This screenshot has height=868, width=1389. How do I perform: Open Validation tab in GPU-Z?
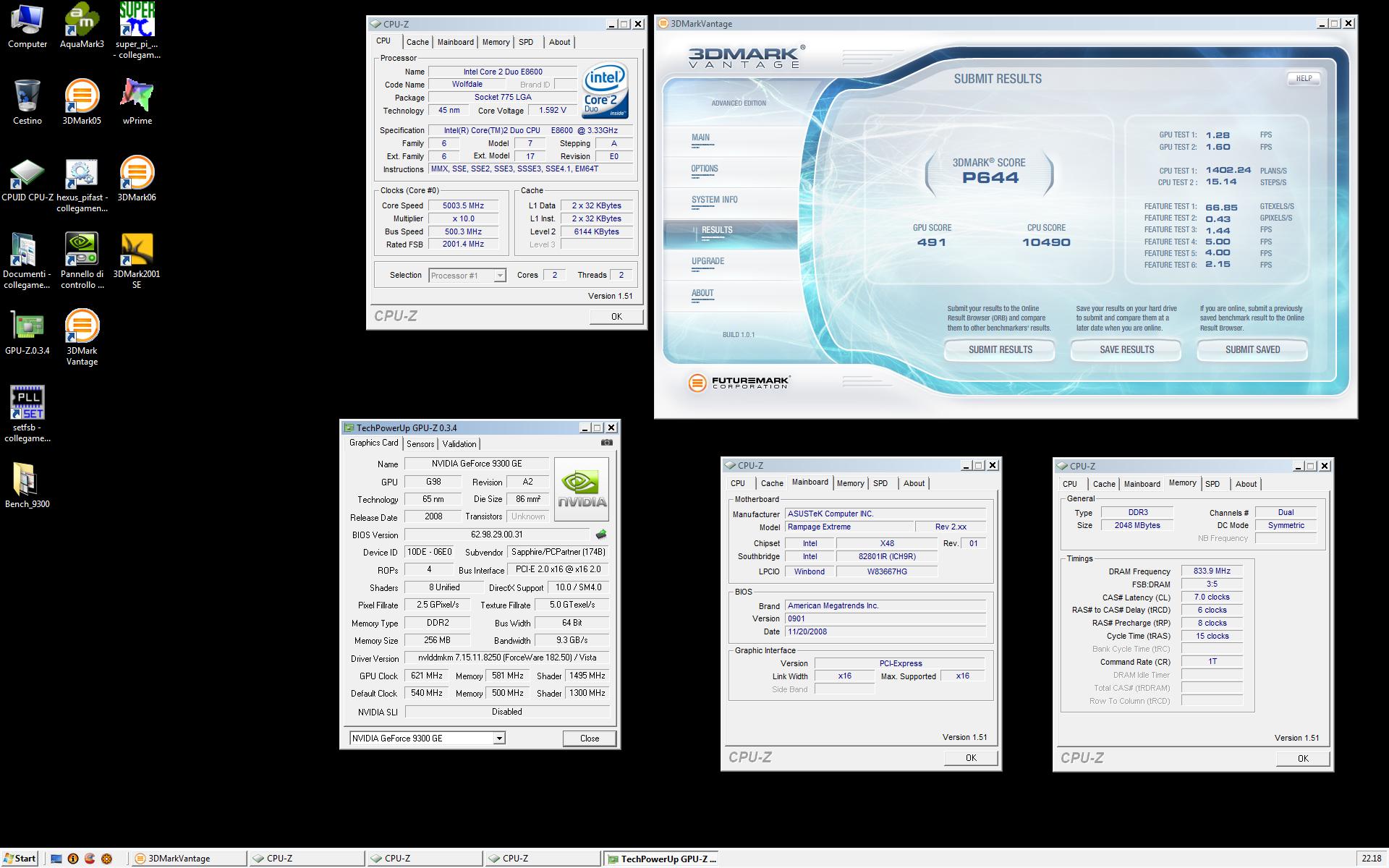tap(459, 444)
